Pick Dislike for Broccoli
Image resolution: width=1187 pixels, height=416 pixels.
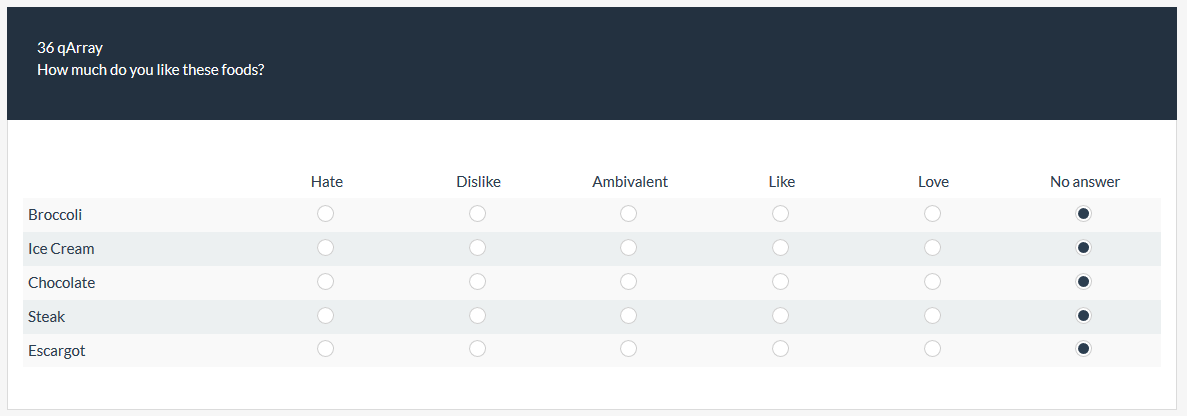(477, 214)
